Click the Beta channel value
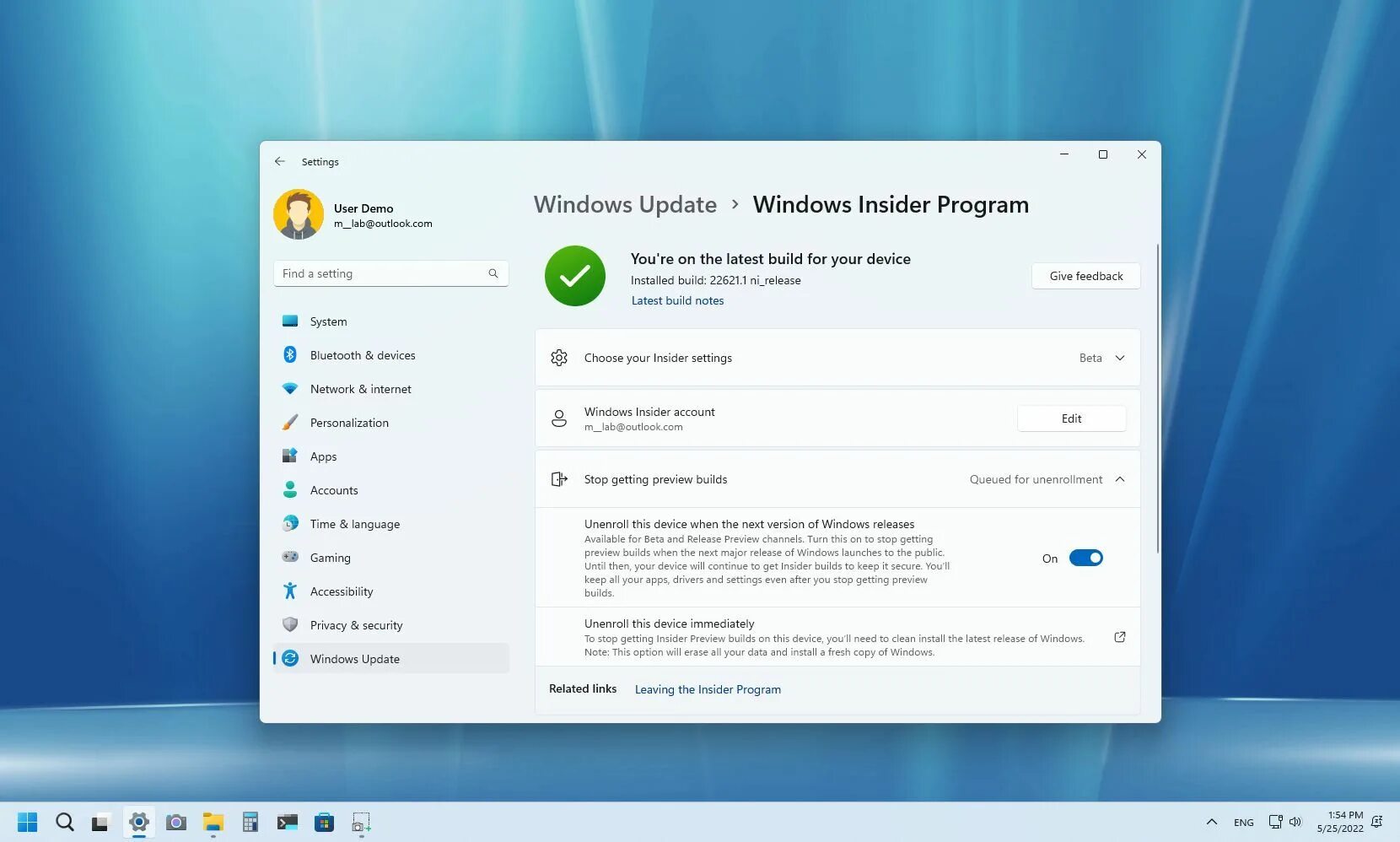The height and width of the screenshot is (842, 1400). (x=1090, y=358)
